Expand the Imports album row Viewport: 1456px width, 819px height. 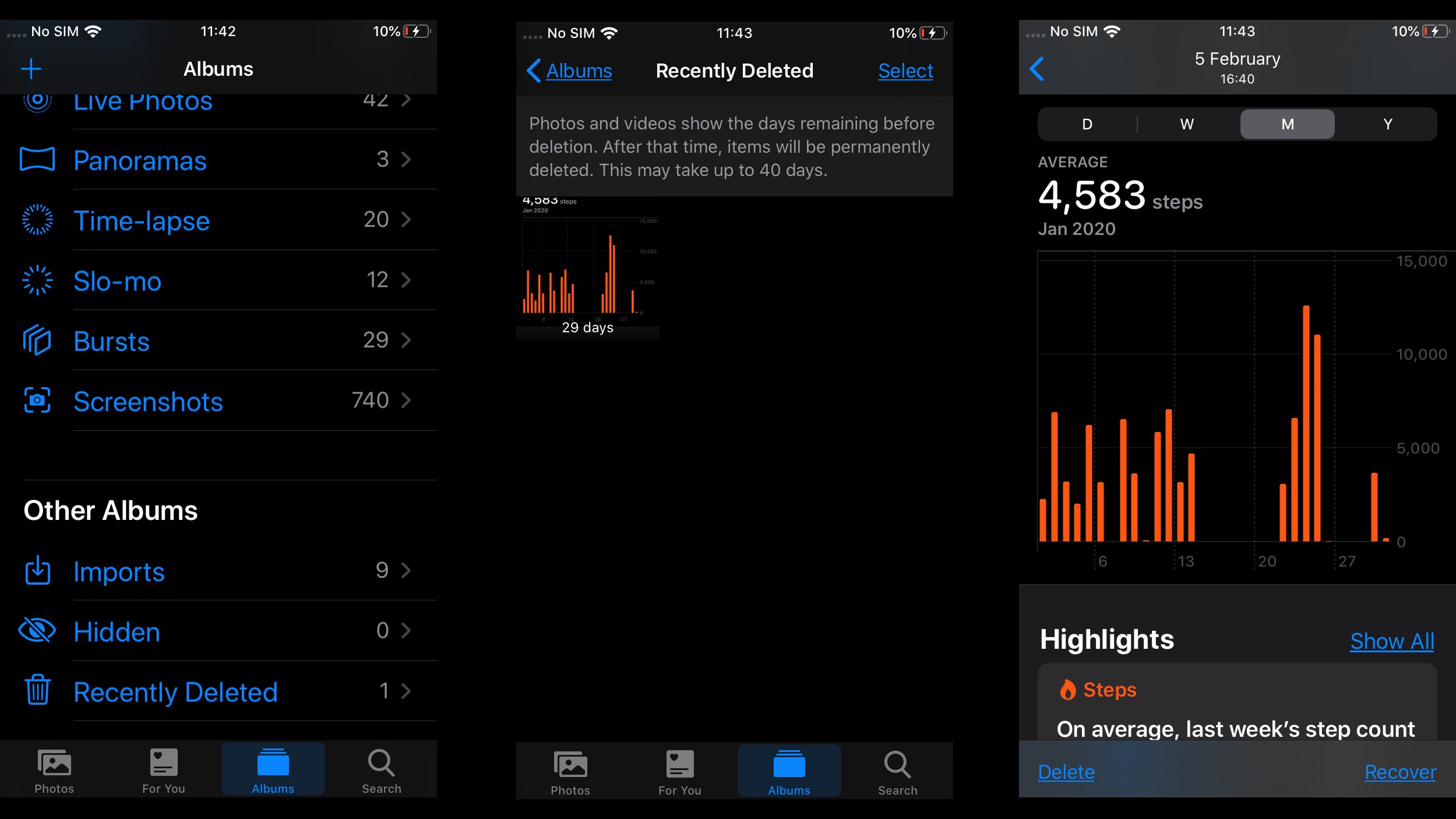[x=405, y=570]
